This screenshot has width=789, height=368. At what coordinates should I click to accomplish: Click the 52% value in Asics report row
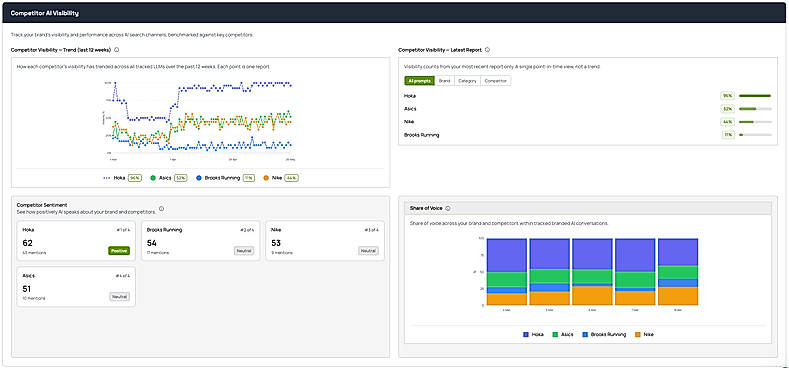(728, 108)
